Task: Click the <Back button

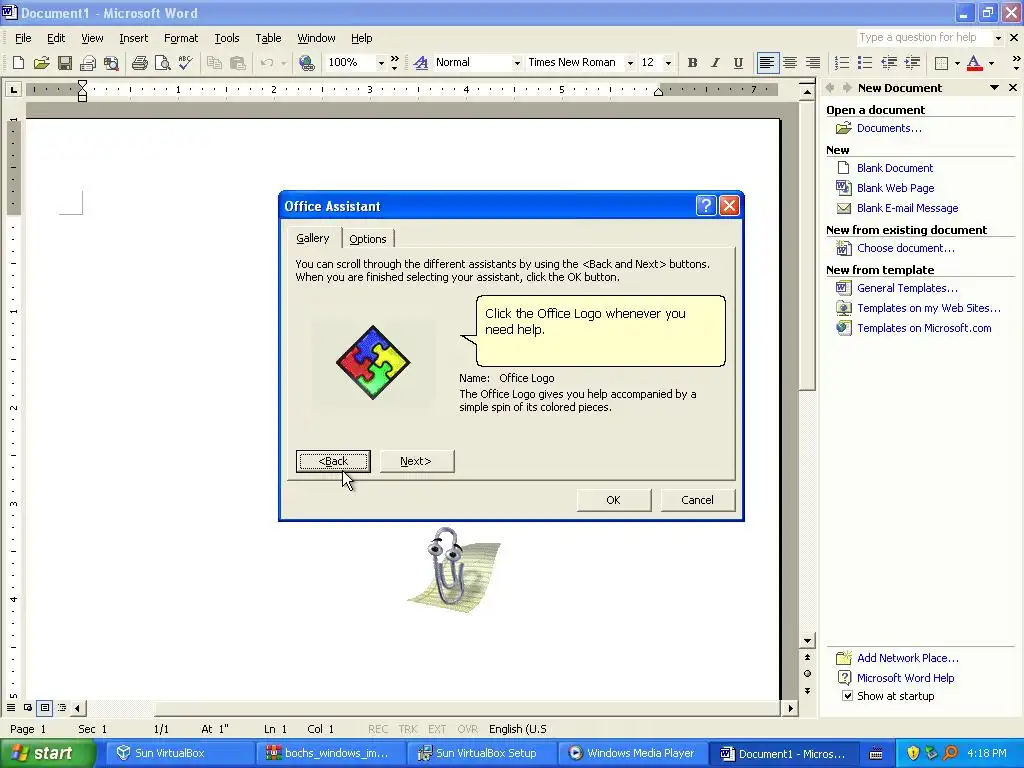Action: click(x=333, y=461)
